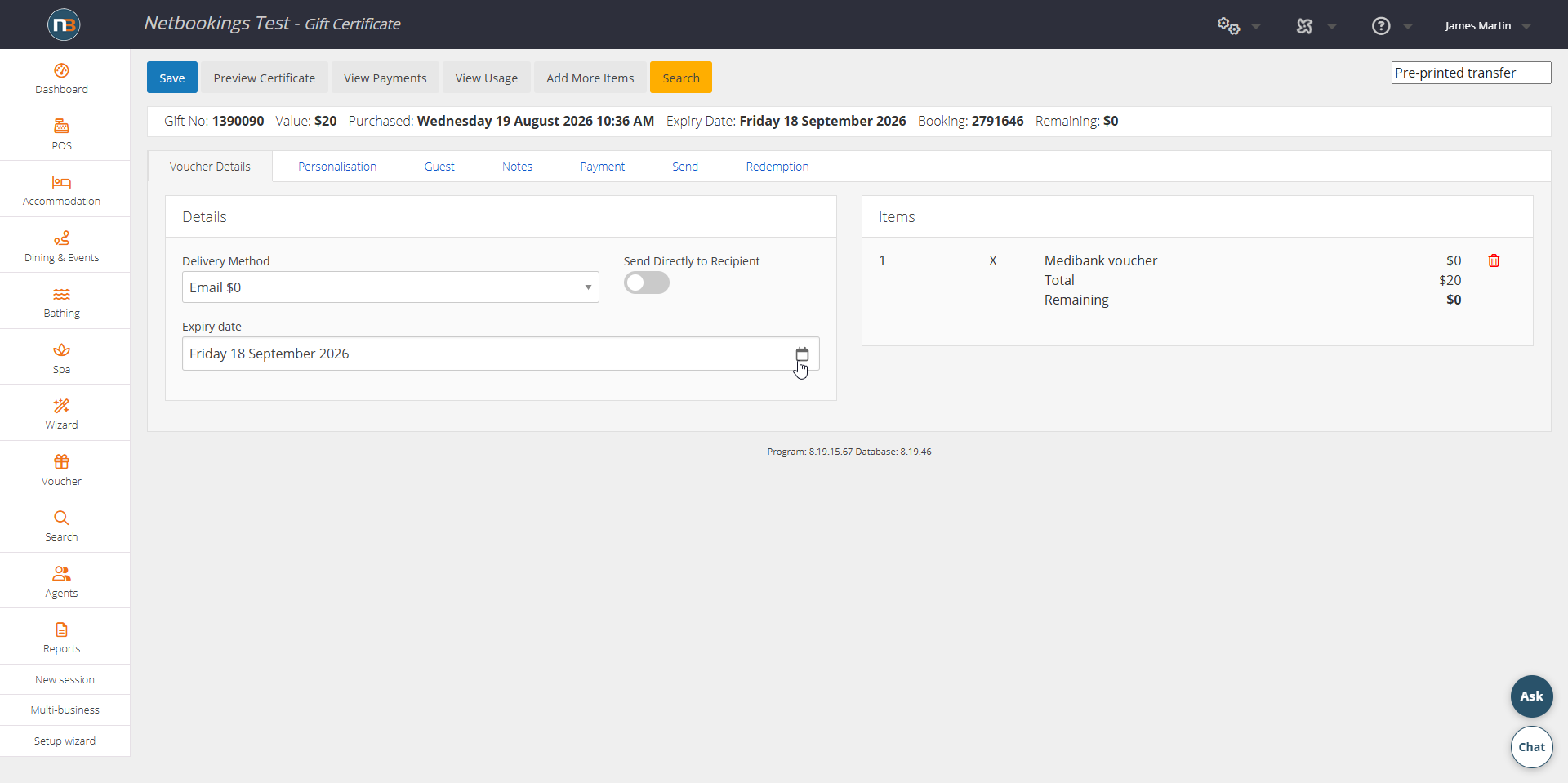
Task: Select booking number 2791646
Action: (x=997, y=121)
